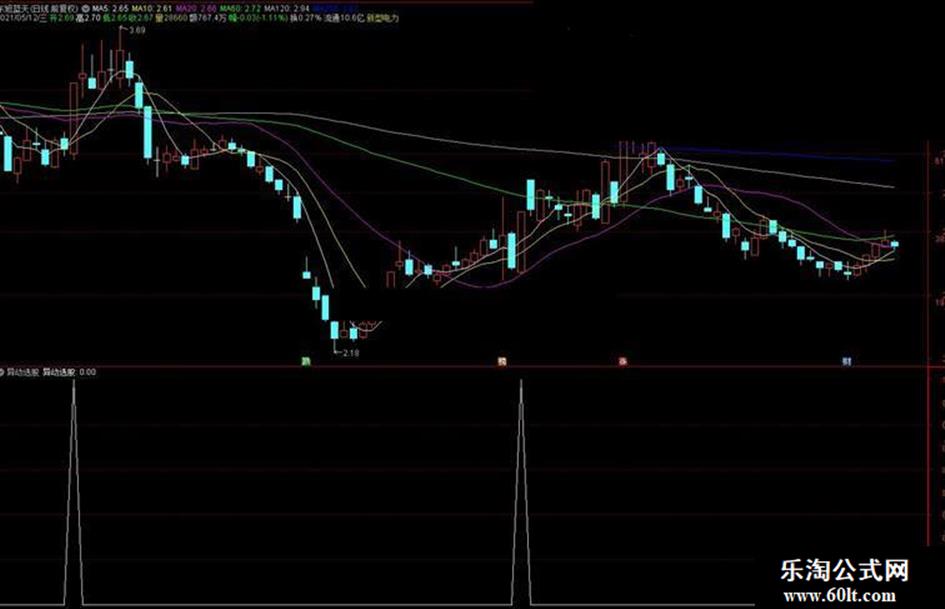945x609 pixels.
Task: Select the MA10: 2.61 label
Action: point(152,9)
